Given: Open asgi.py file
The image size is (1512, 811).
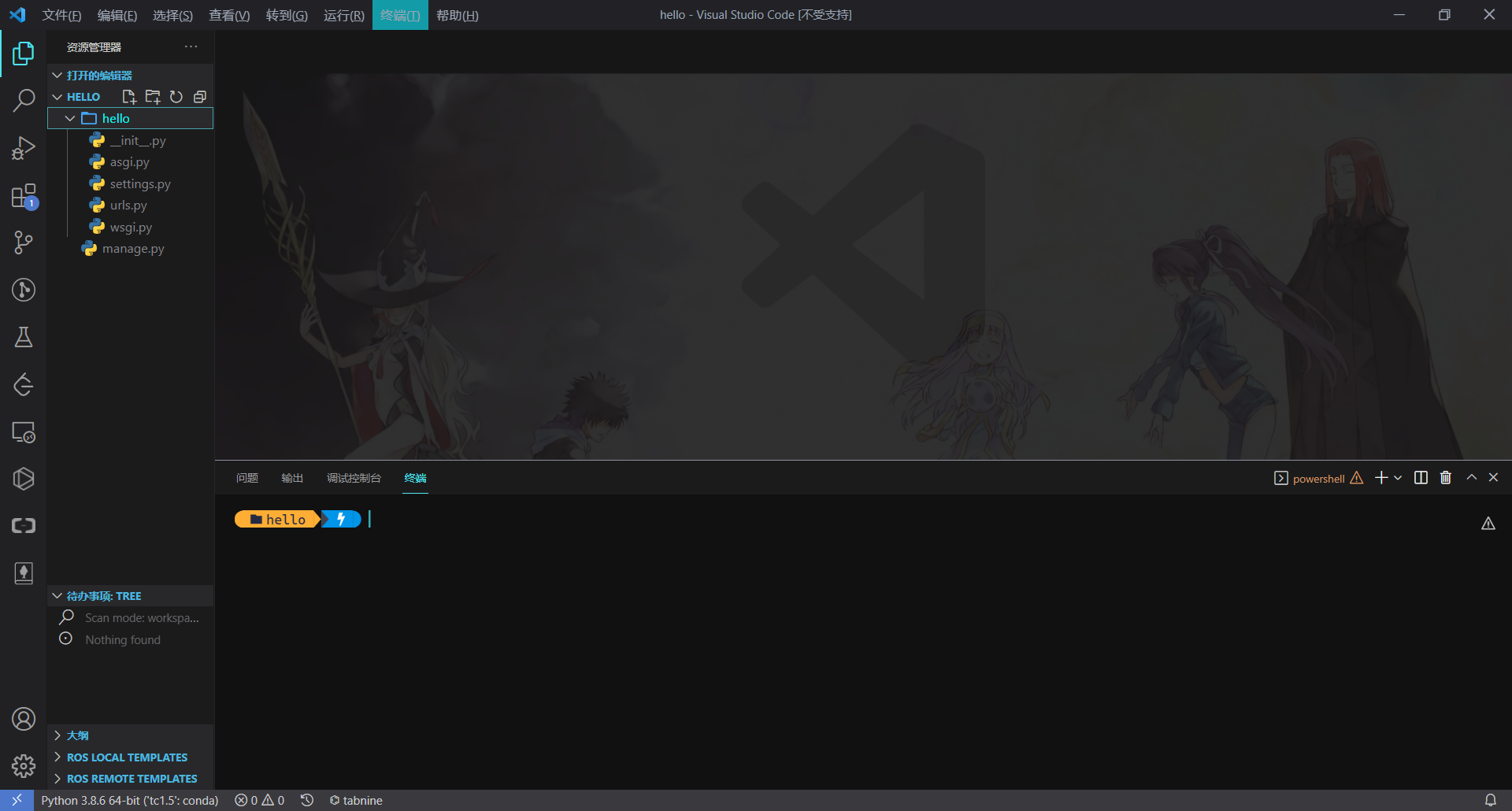Looking at the screenshot, I should 131,162.
